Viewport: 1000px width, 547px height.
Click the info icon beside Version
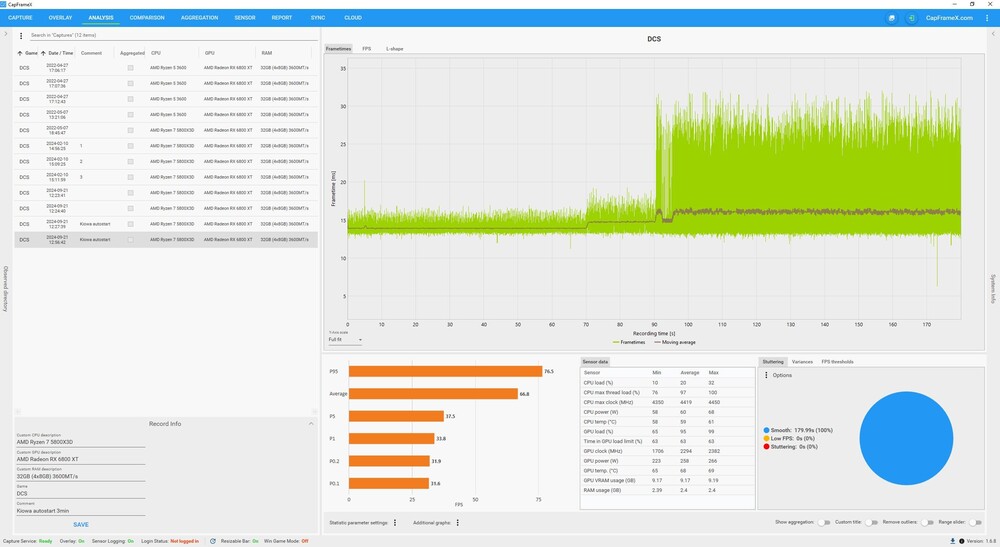pos(962,541)
